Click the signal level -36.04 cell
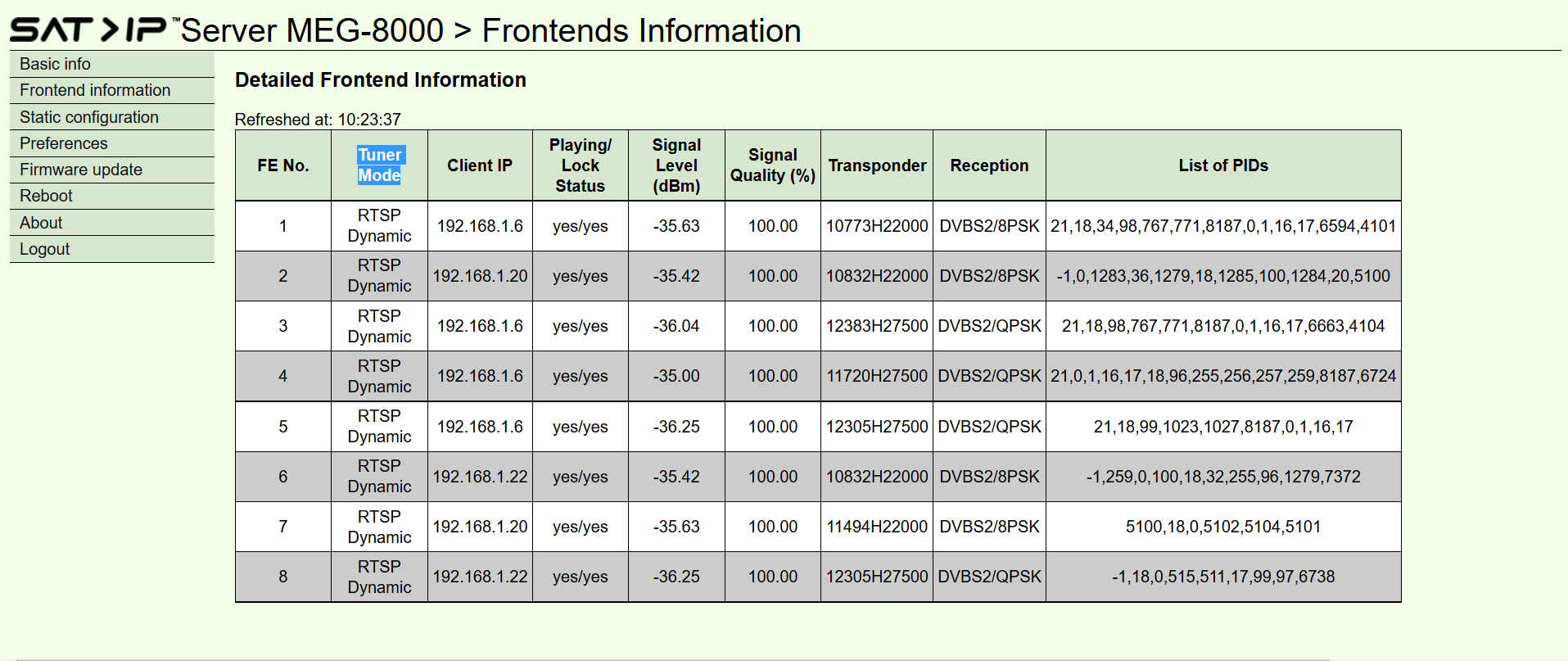 coord(676,326)
